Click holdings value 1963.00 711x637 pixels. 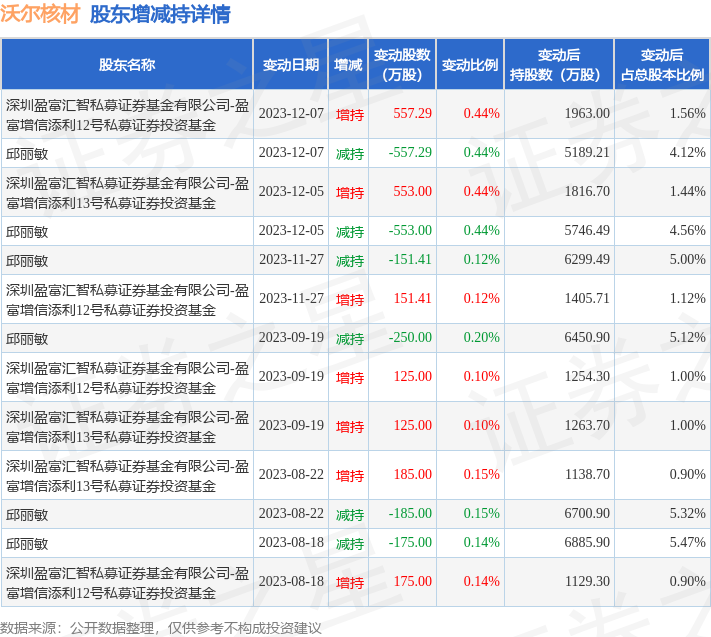tap(587, 113)
